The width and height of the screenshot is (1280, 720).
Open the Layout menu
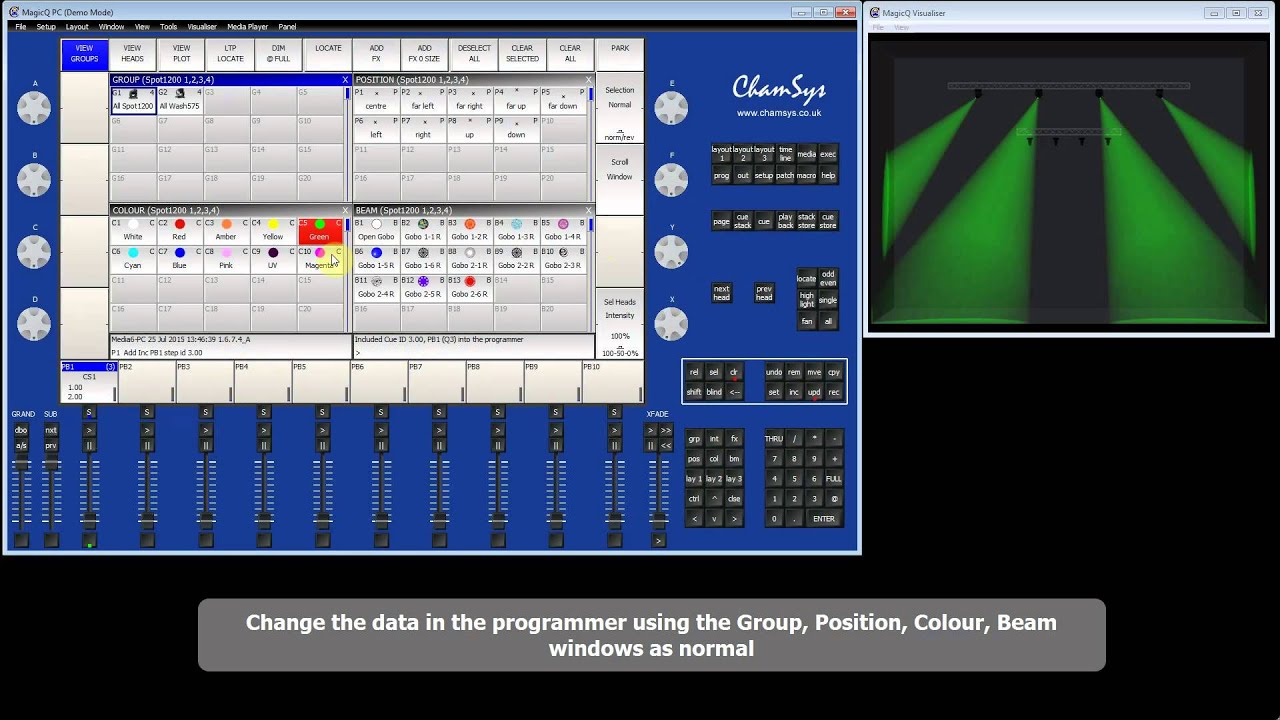point(77,27)
